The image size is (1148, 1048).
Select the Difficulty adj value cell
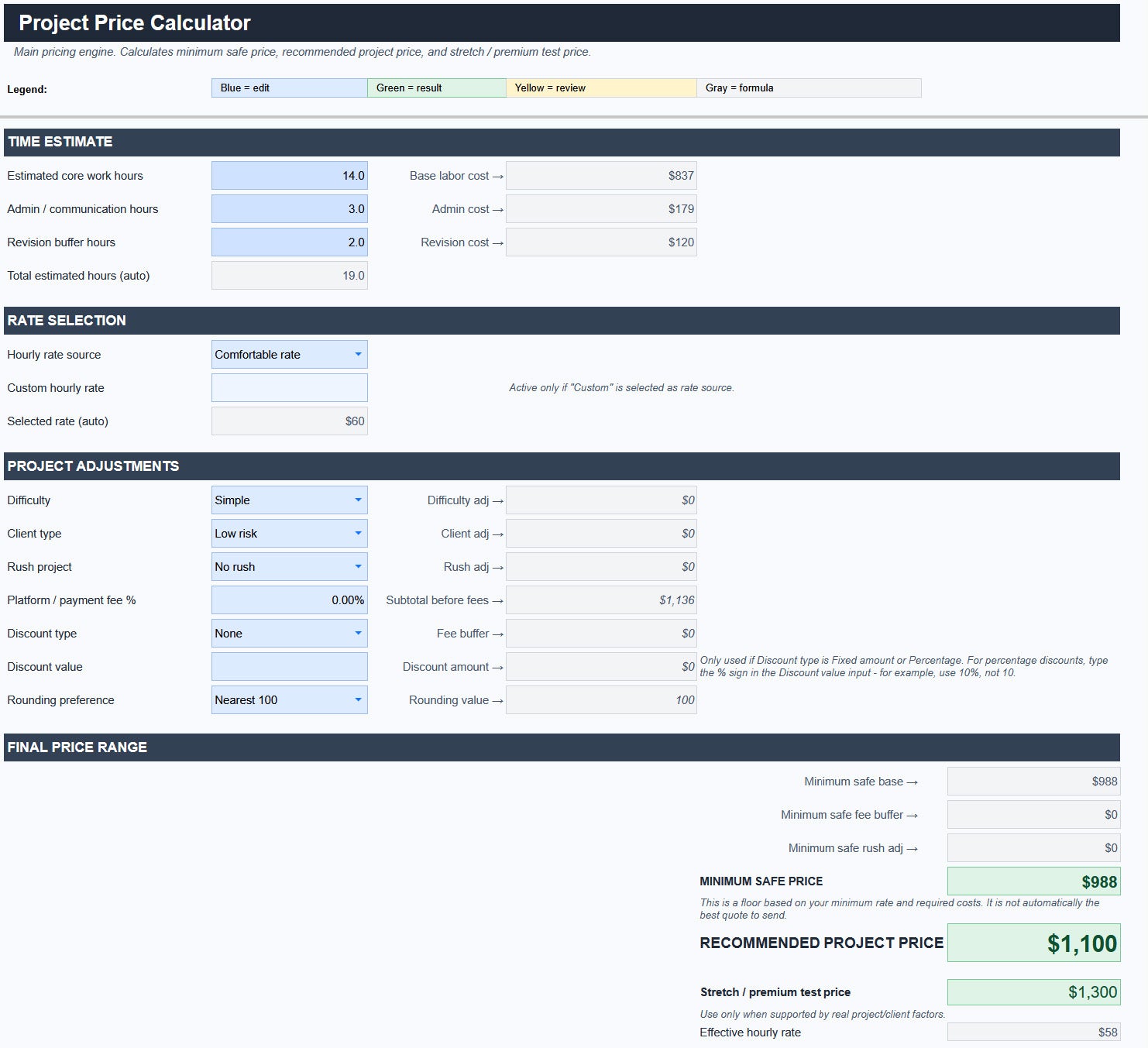(601, 500)
